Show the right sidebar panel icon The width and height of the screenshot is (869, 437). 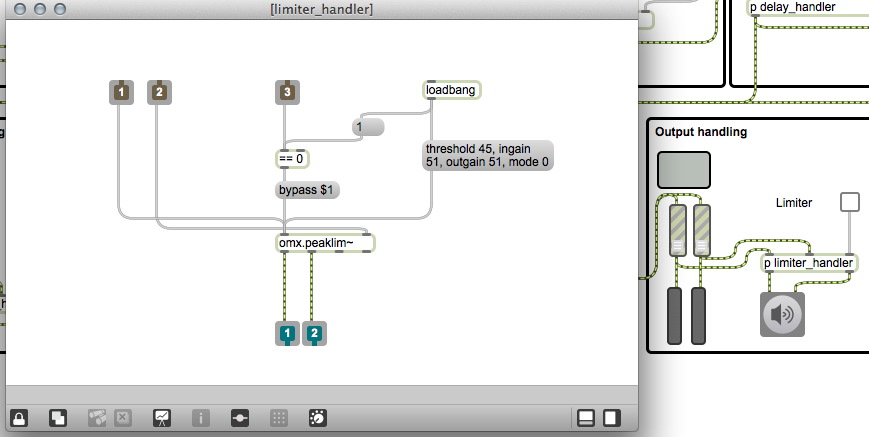tap(612, 418)
